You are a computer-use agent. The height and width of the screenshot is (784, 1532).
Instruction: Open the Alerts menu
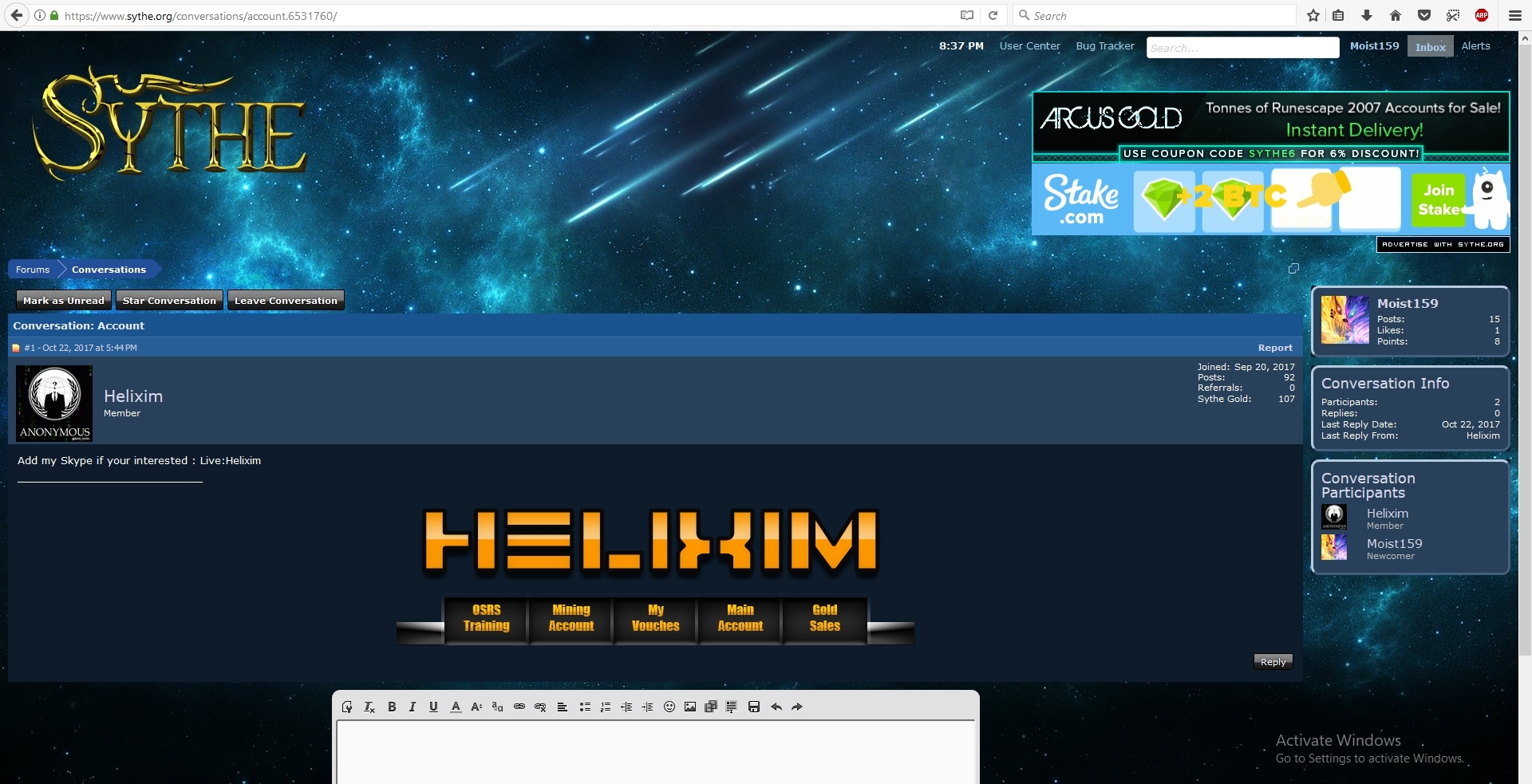click(1475, 46)
